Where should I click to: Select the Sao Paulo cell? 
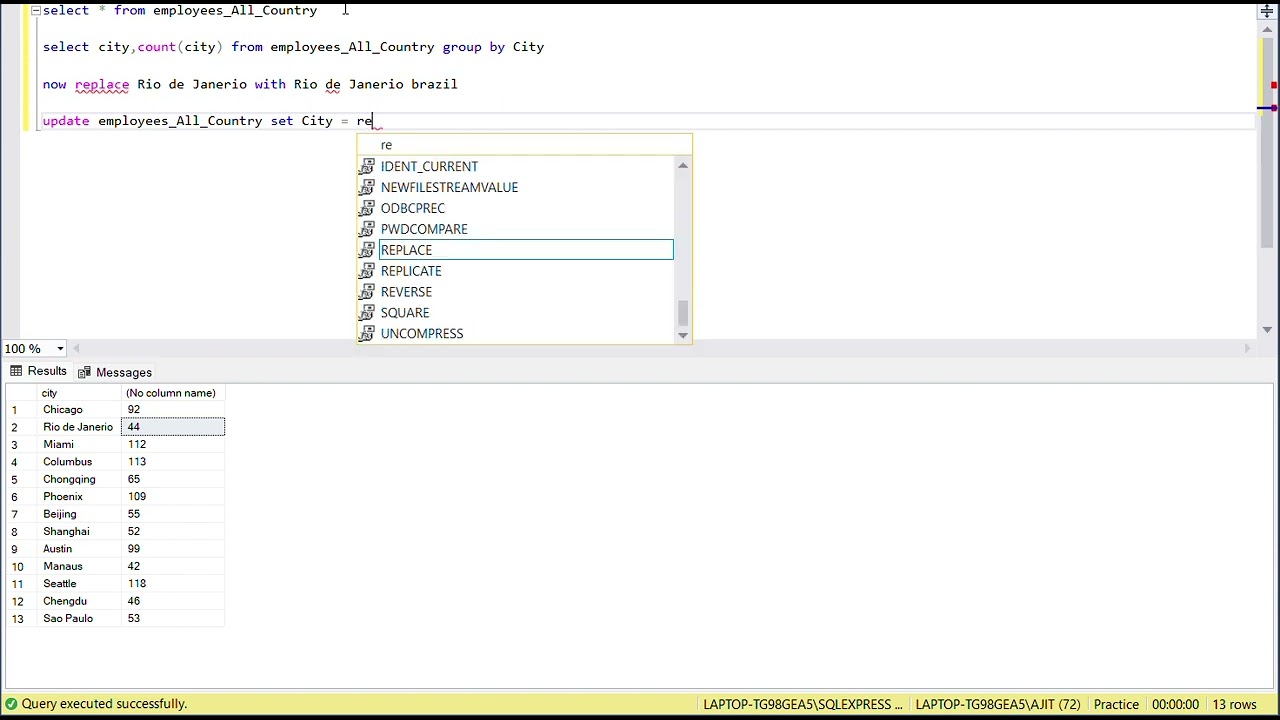pos(79,619)
